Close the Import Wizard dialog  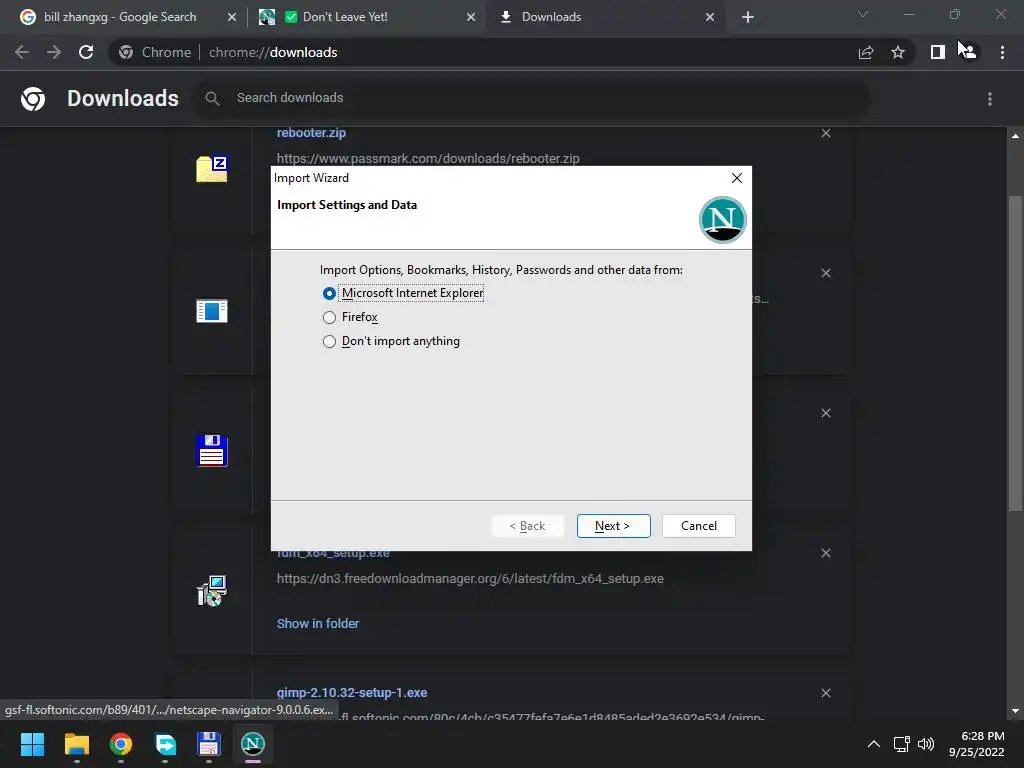[737, 178]
